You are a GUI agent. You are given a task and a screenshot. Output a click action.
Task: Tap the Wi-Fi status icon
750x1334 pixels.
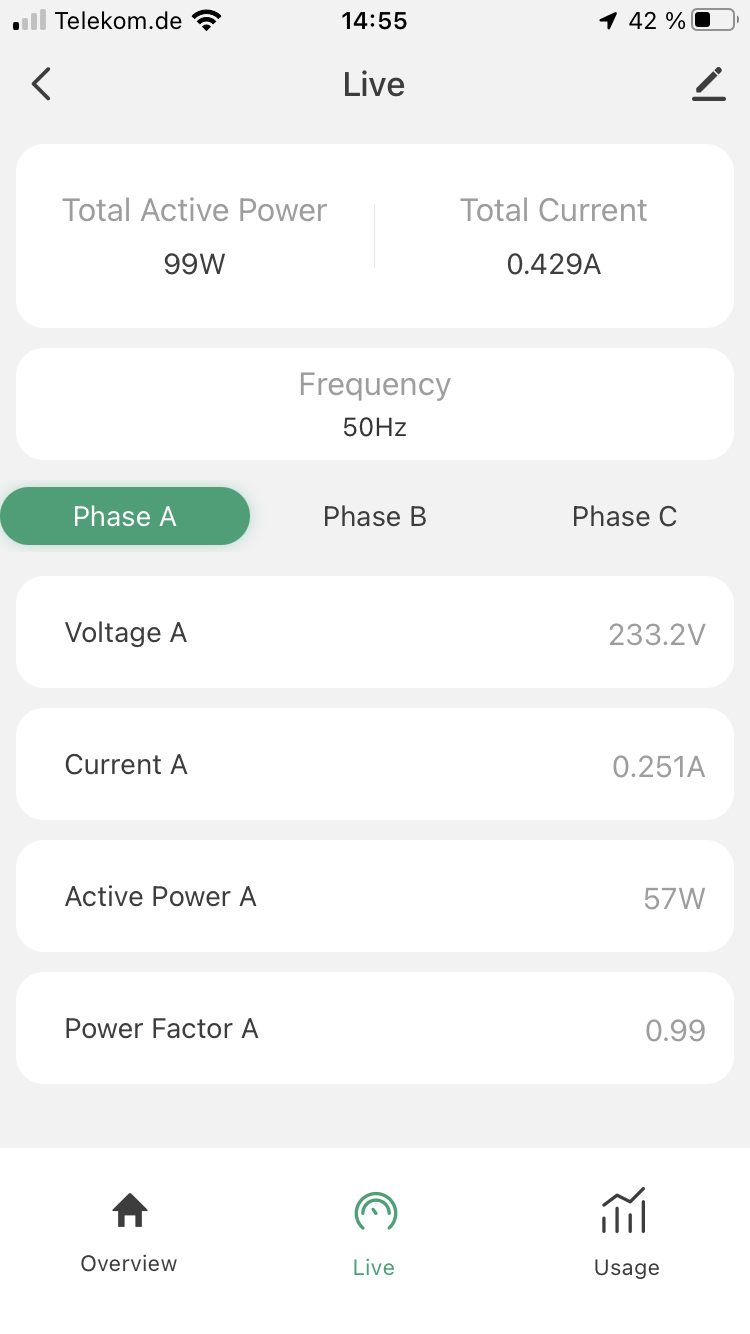coord(207,21)
